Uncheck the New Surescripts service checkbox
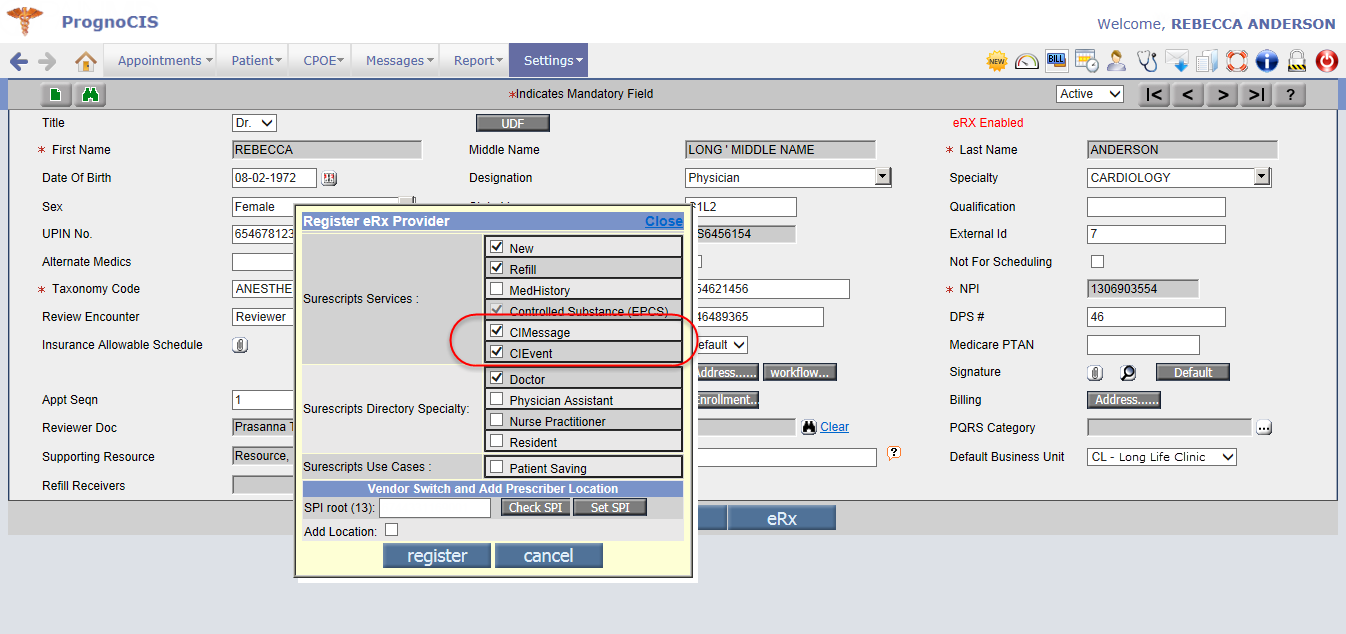Screen dimensions: 1346x634 tap(496, 246)
